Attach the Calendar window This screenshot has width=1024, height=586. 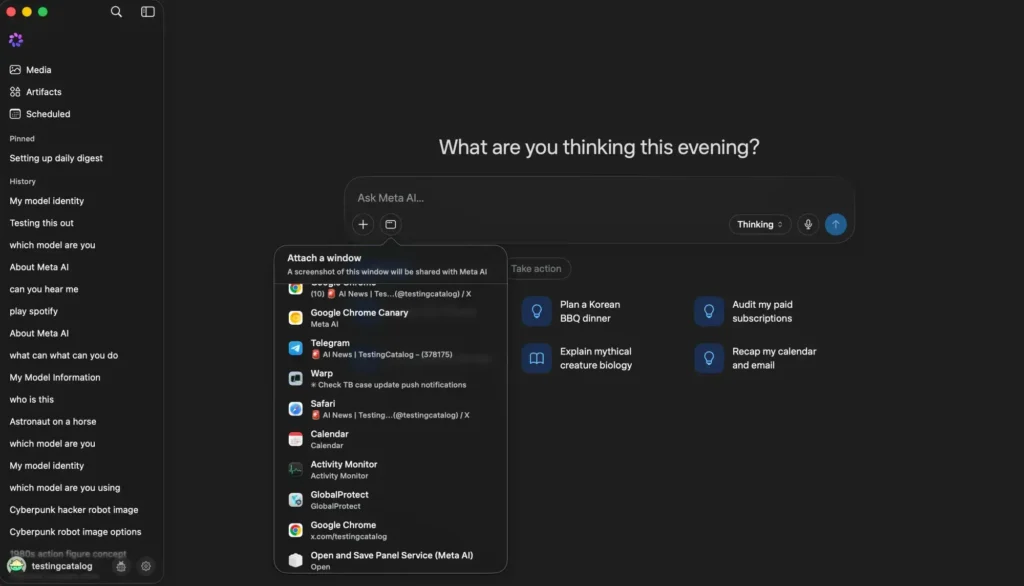click(391, 440)
